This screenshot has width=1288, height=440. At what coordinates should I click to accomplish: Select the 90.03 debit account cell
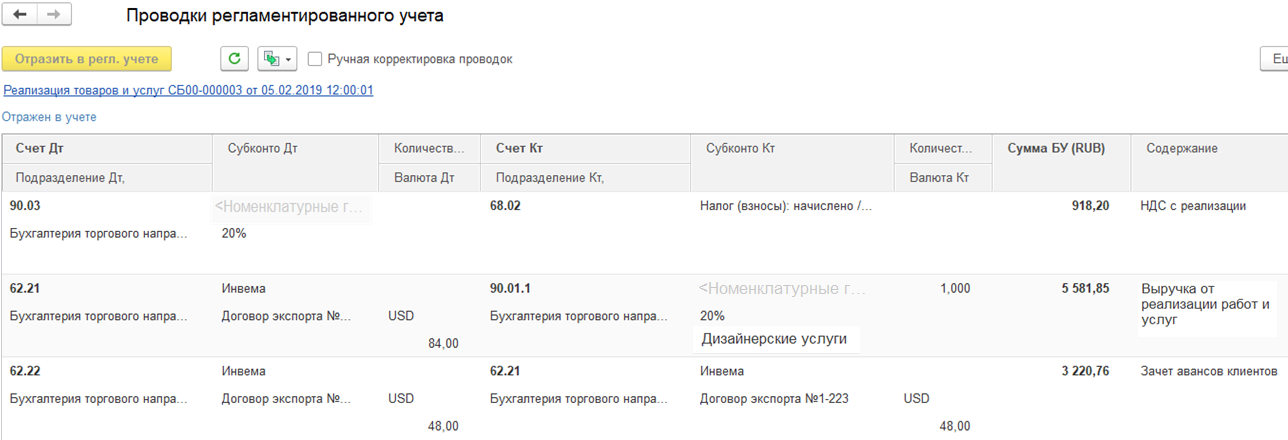coord(25,206)
